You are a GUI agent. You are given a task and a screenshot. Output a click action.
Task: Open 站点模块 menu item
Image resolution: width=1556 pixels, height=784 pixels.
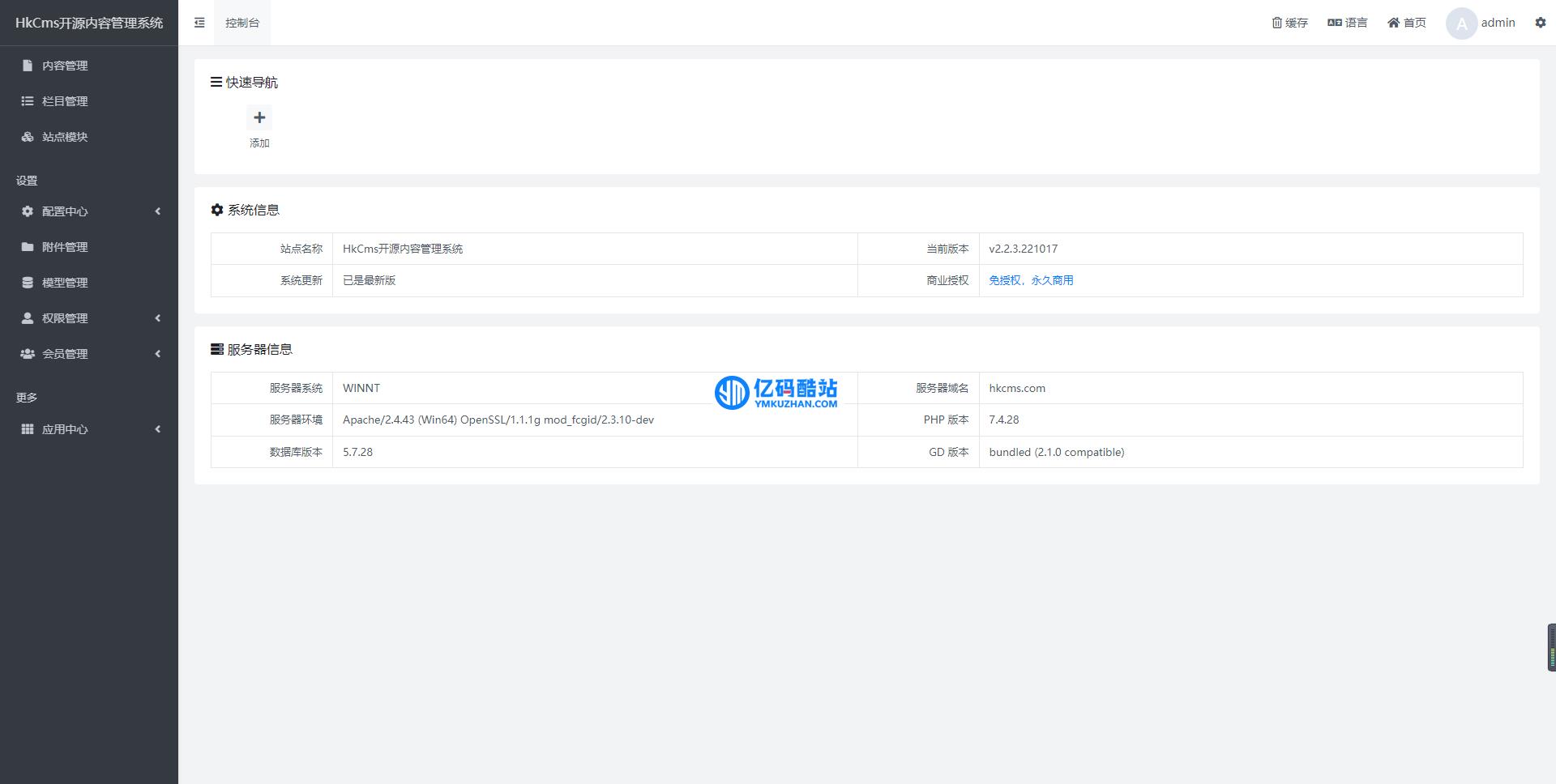[89, 137]
